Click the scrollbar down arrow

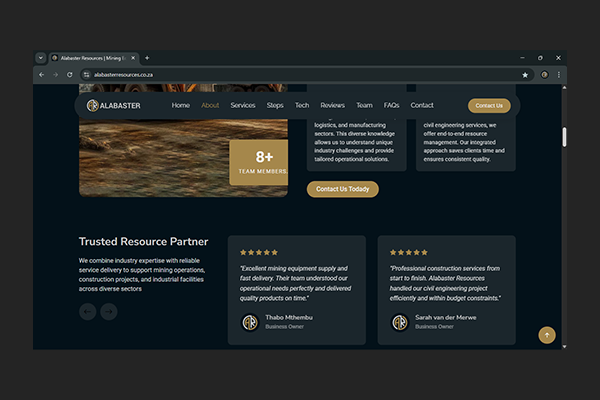point(564,346)
